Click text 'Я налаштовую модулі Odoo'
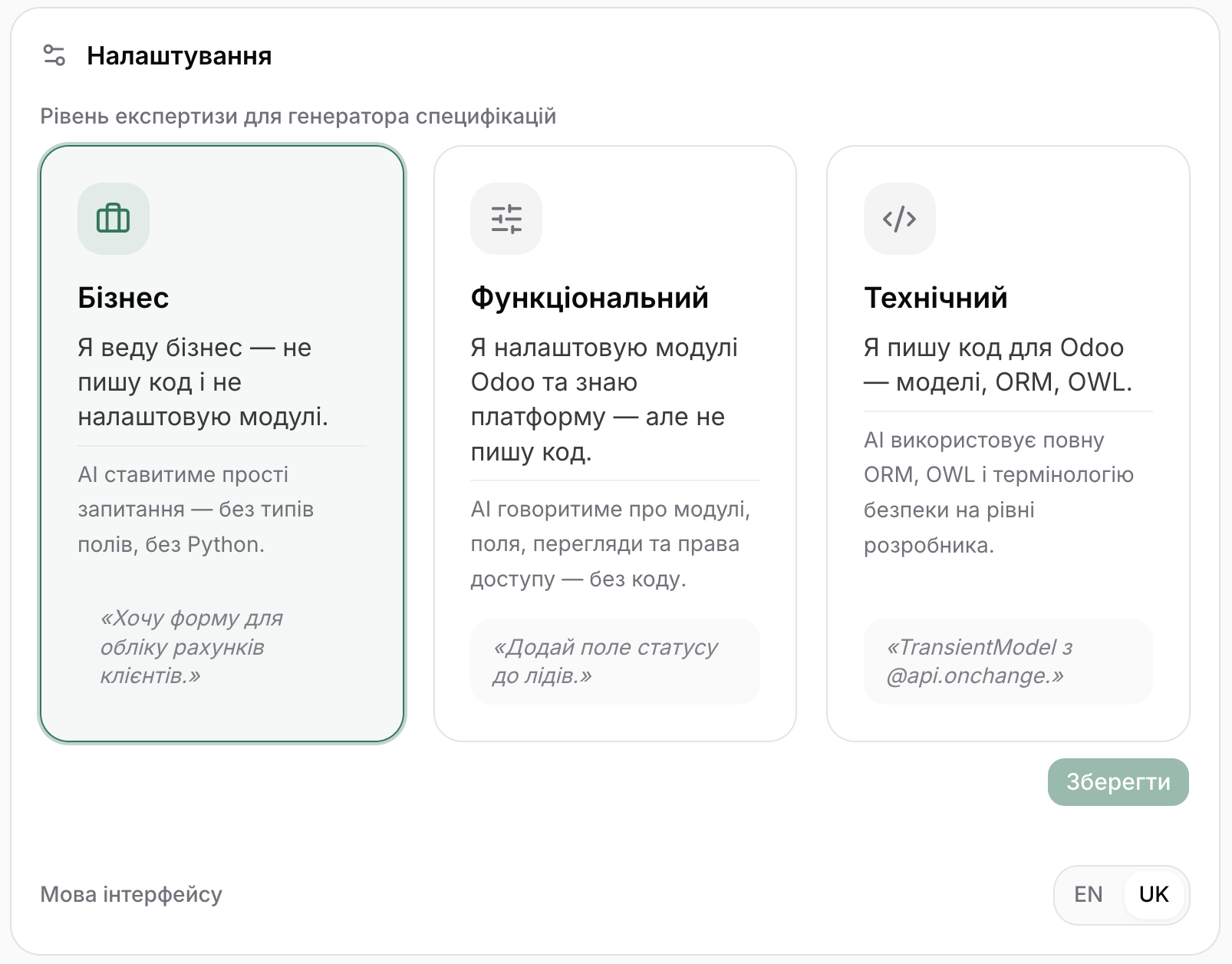The width and height of the screenshot is (1232, 964). coord(604,365)
